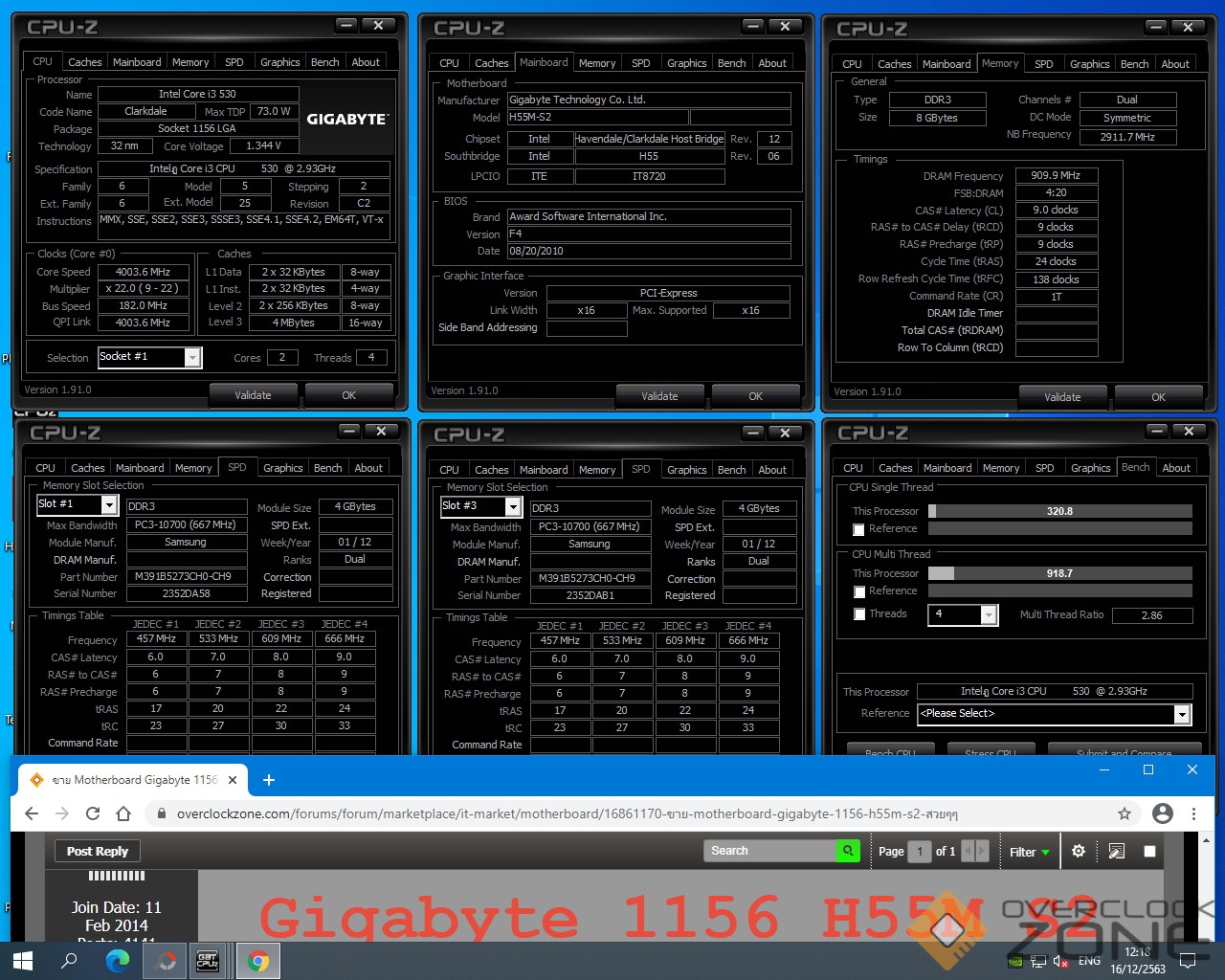The height and width of the screenshot is (980, 1225).
Task: Enable Reference checkbox under CPU Single Thread
Action: click(858, 529)
